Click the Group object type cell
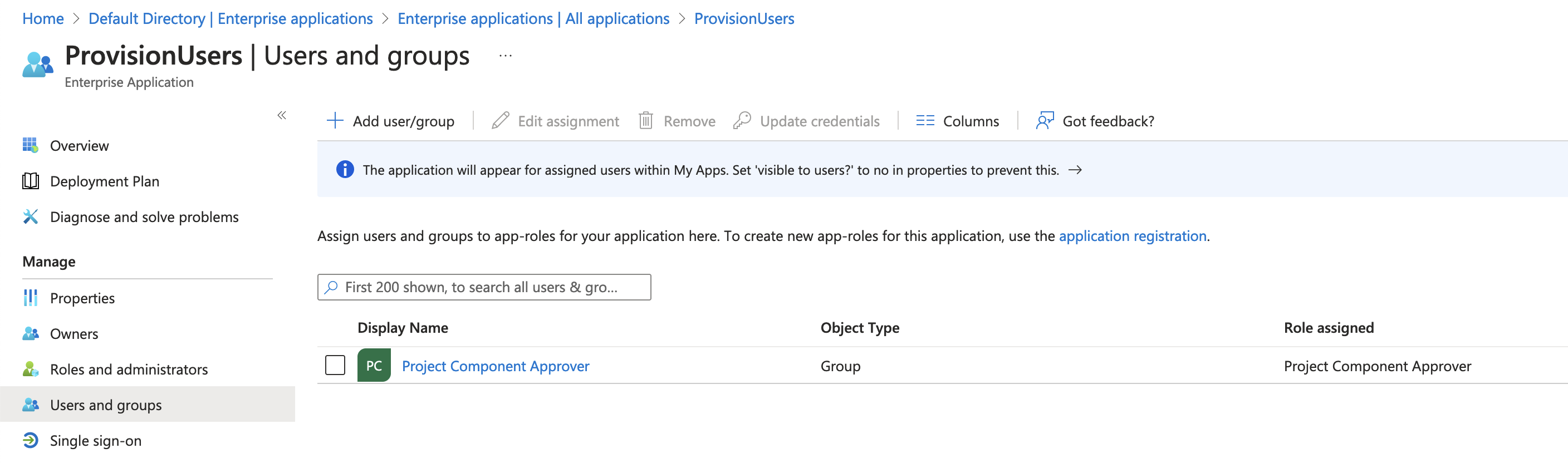This screenshot has height=463, width=1568. (840, 366)
